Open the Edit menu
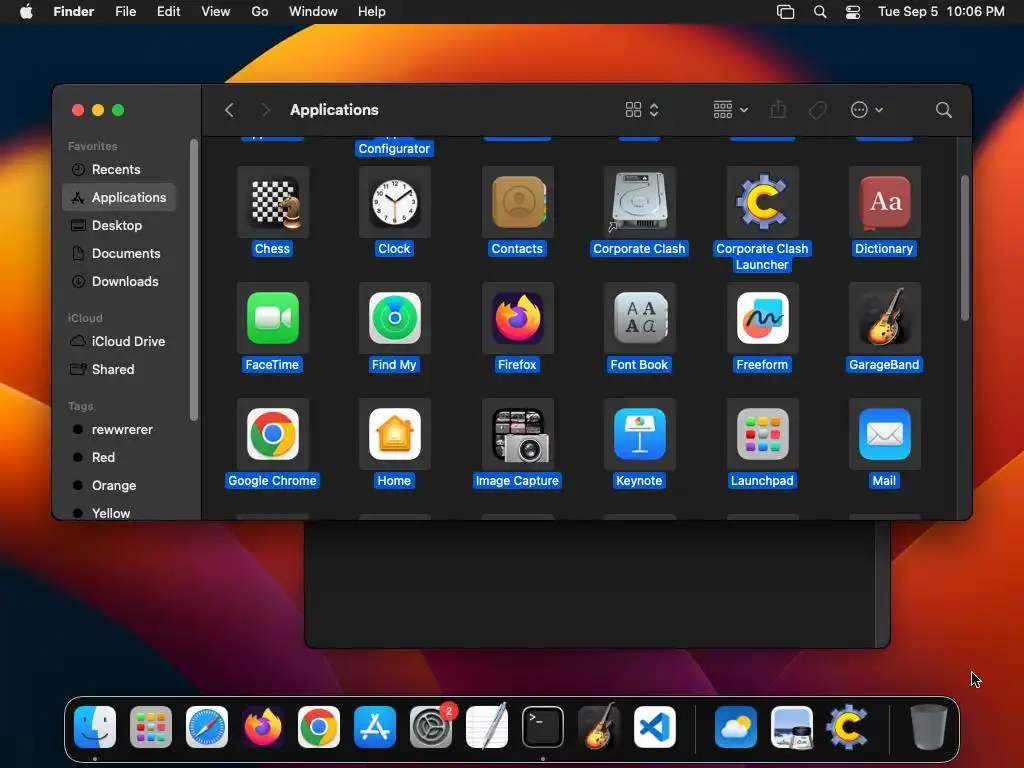Screen dimensions: 1024x768 [168, 12]
